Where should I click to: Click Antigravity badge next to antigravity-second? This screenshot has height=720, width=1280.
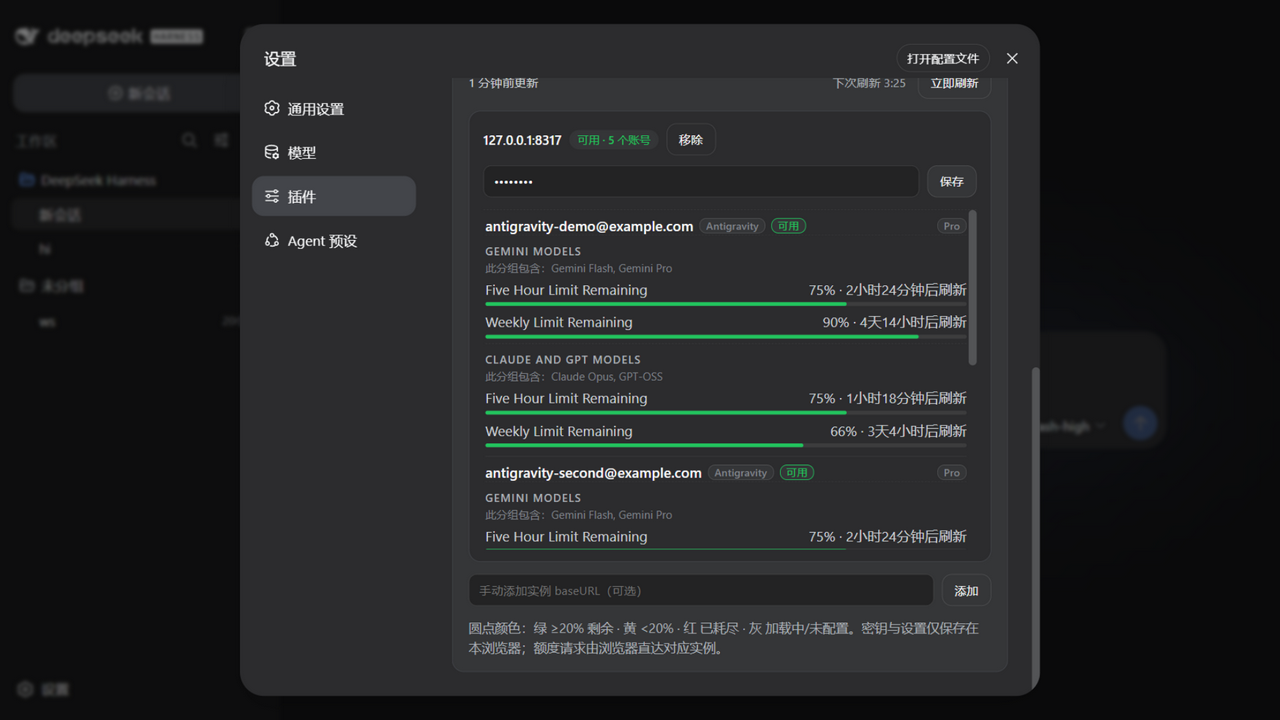(741, 472)
